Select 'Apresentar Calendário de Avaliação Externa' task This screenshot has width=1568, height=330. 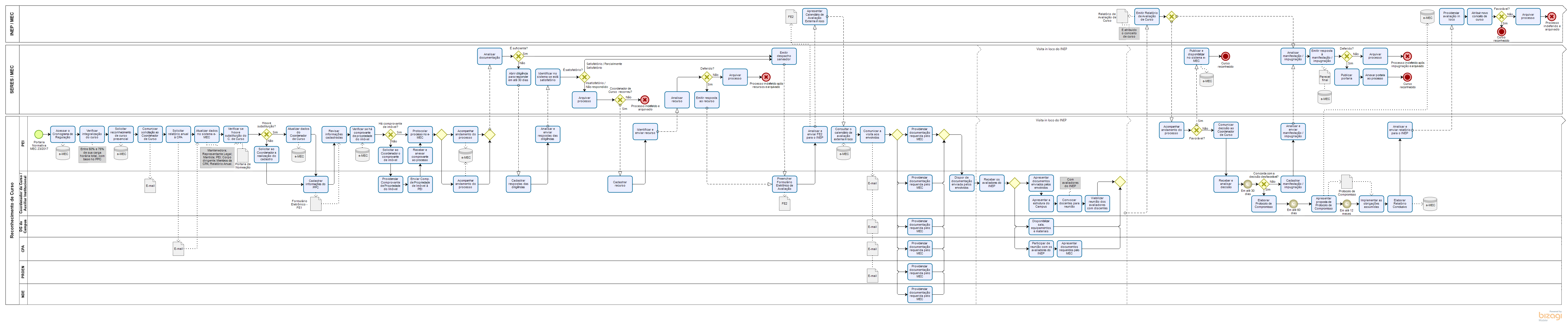point(814,16)
